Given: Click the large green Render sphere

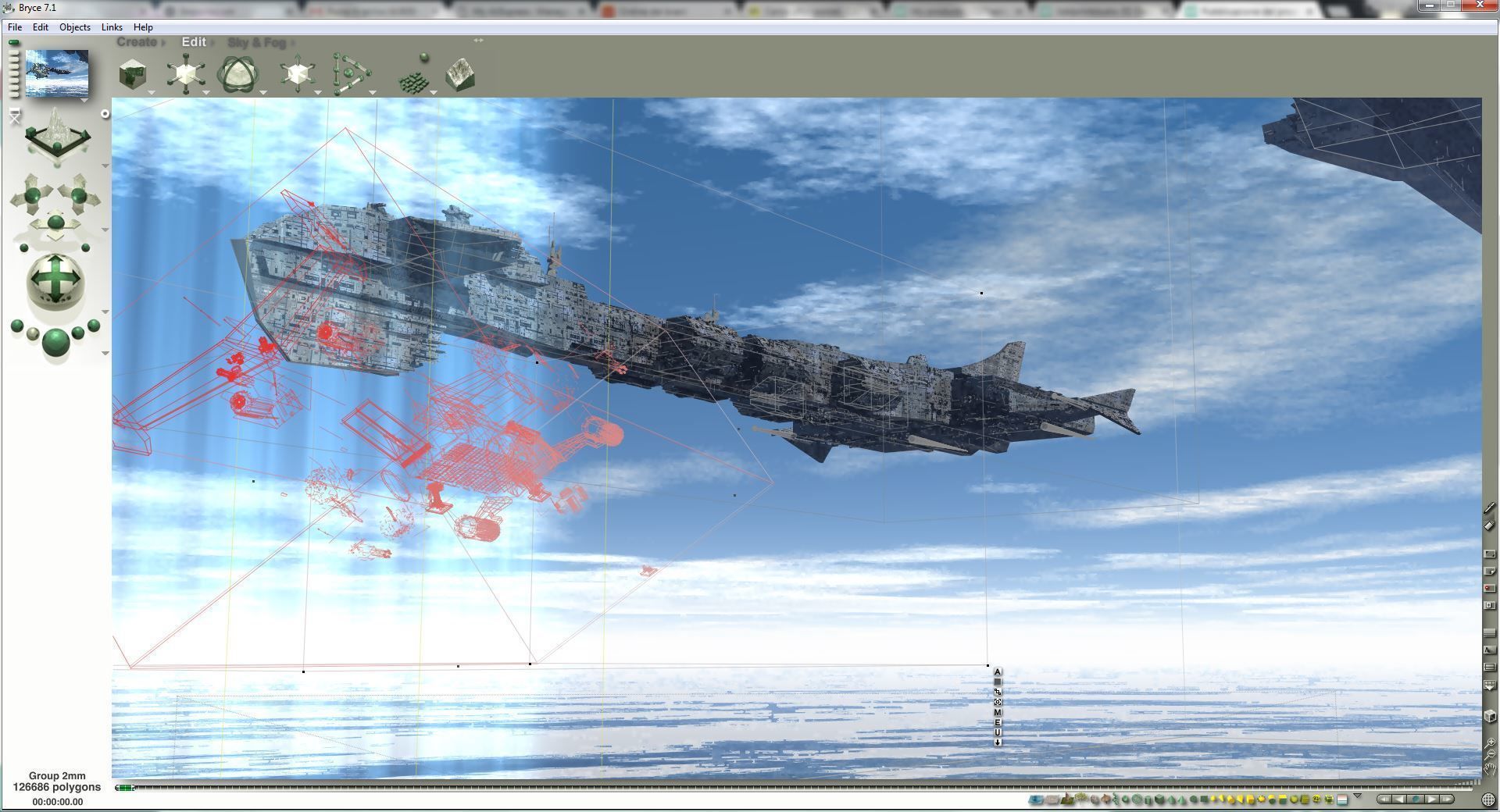Looking at the screenshot, I should pos(55,344).
